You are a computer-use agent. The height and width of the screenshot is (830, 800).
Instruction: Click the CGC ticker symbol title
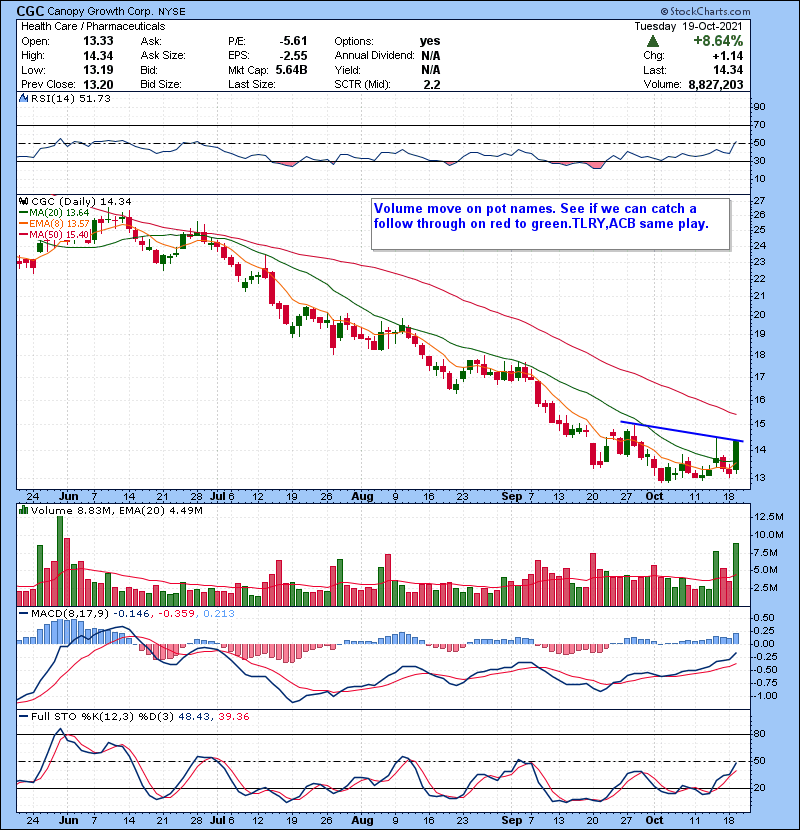tap(30, 11)
